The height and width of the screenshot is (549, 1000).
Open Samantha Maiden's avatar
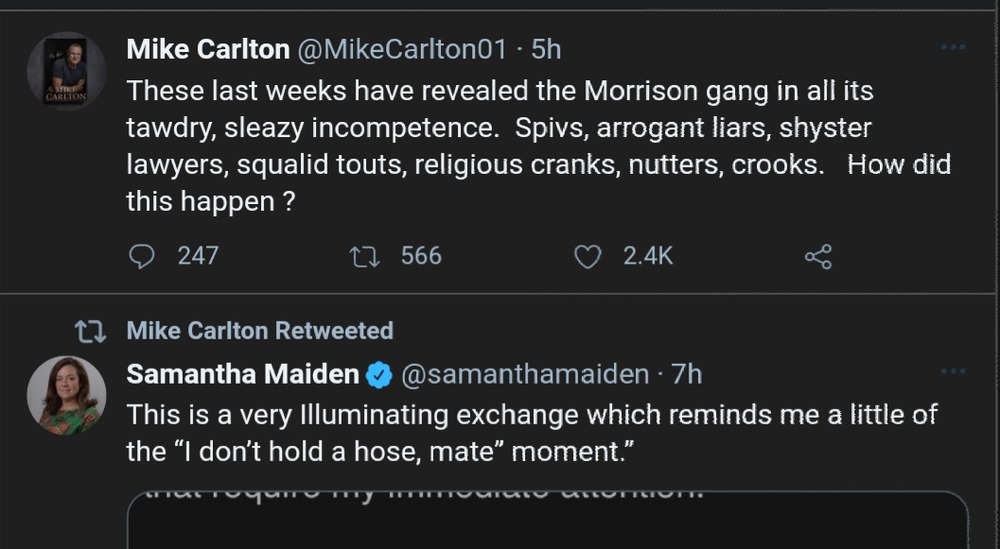pyautogui.click(x=66, y=395)
